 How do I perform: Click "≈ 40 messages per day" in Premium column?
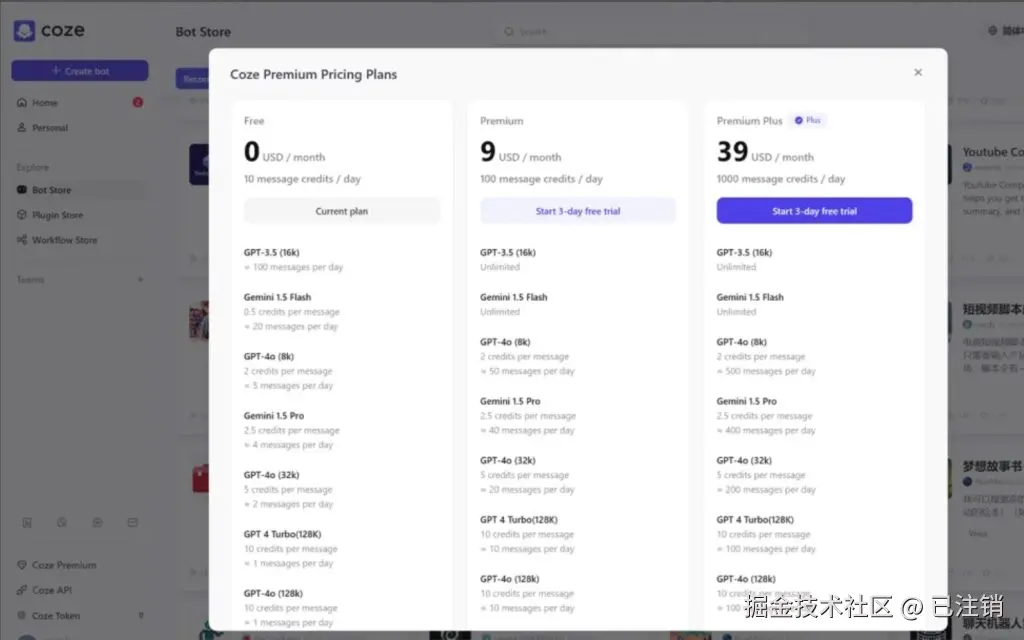coord(528,430)
